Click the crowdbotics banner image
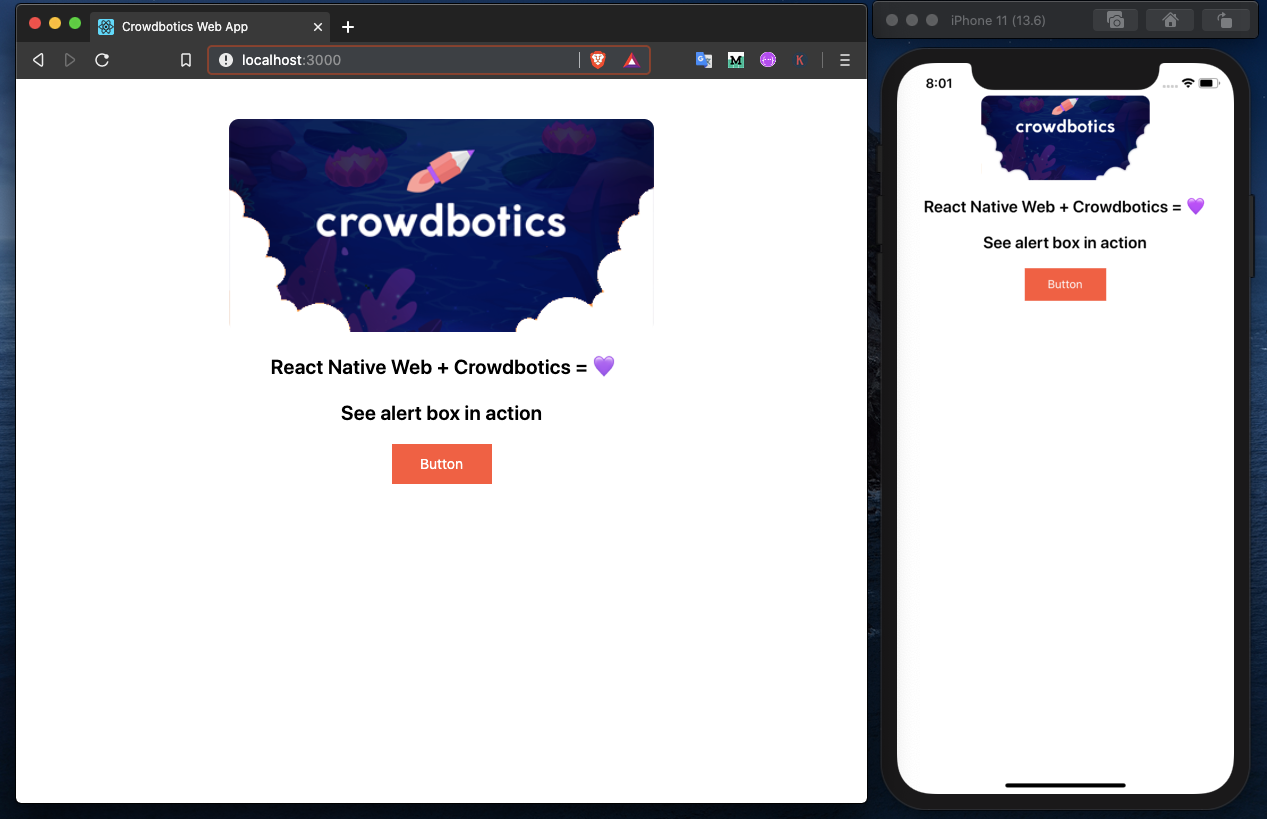The width and height of the screenshot is (1267, 819). click(x=441, y=224)
